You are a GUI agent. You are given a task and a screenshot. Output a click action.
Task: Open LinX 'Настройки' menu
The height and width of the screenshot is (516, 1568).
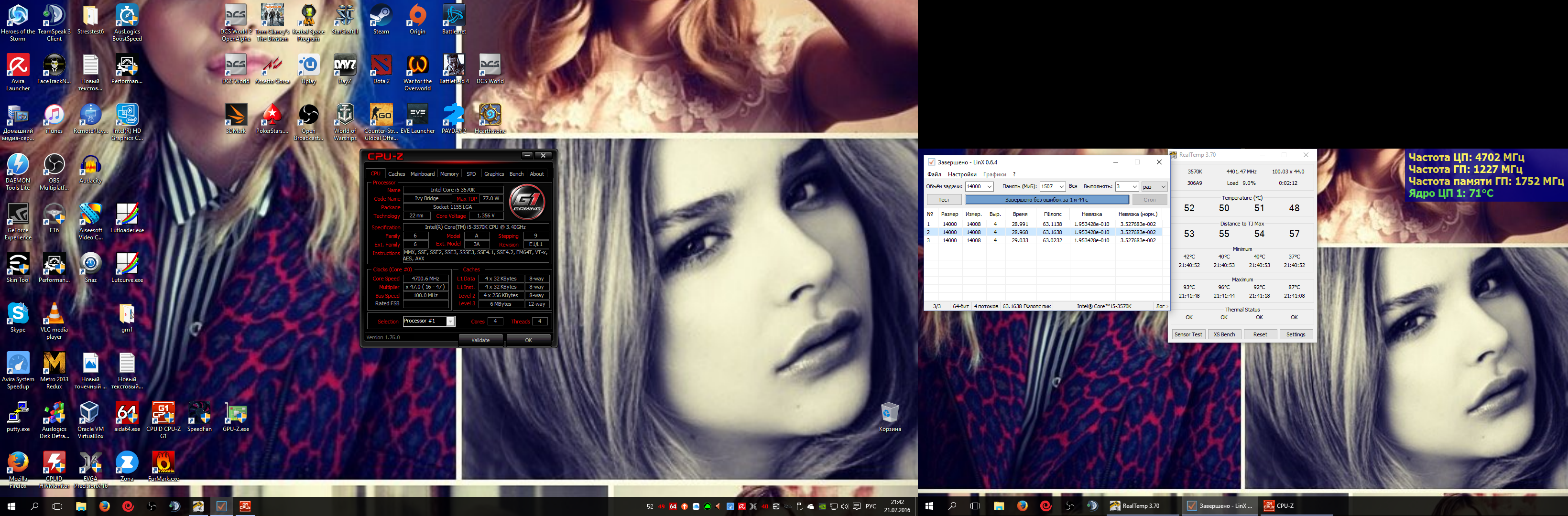[962, 175]
